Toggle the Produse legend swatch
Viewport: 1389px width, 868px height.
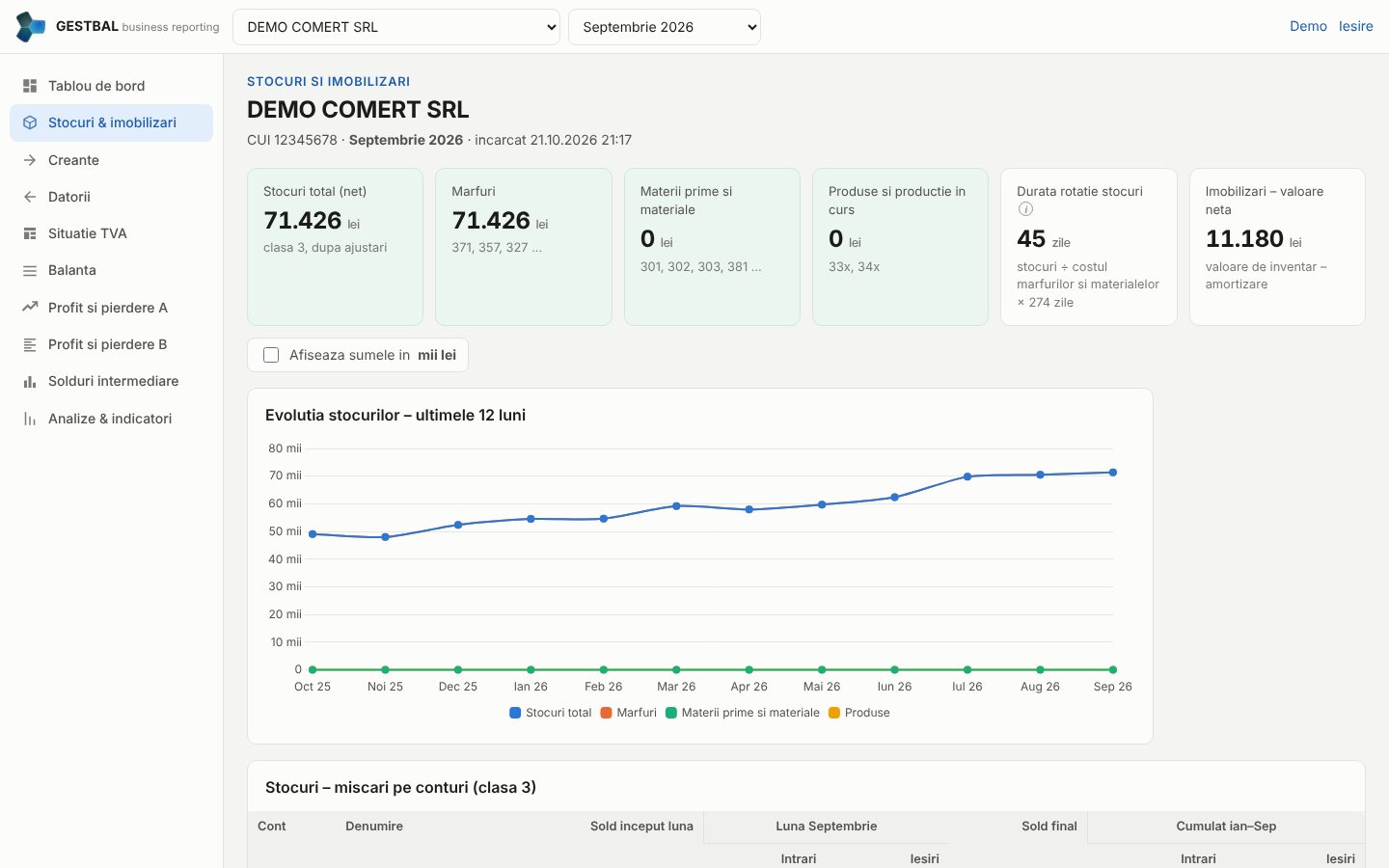pyautogui.click(x=834, y=713)
